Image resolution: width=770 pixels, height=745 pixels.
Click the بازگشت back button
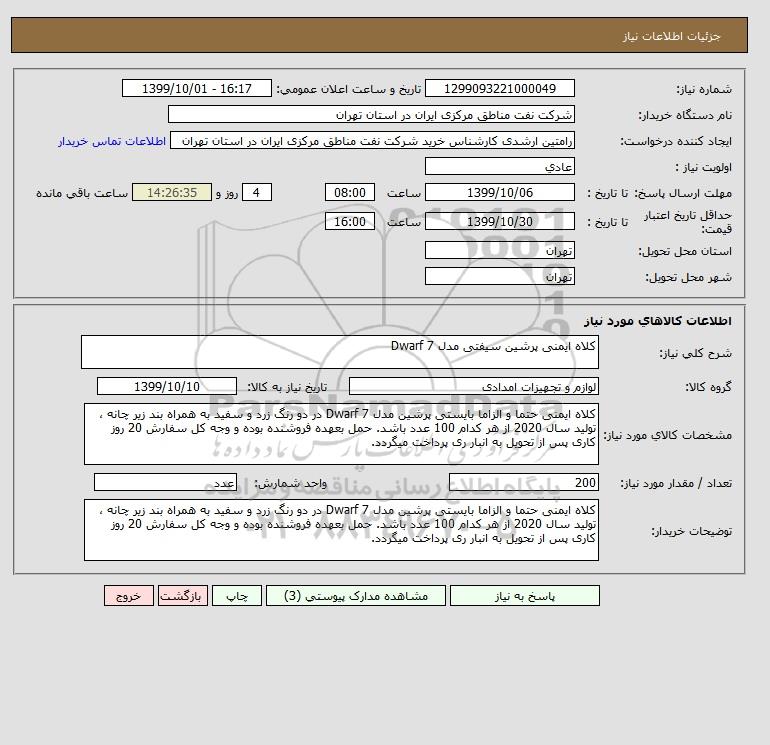[x=183, y=596]
